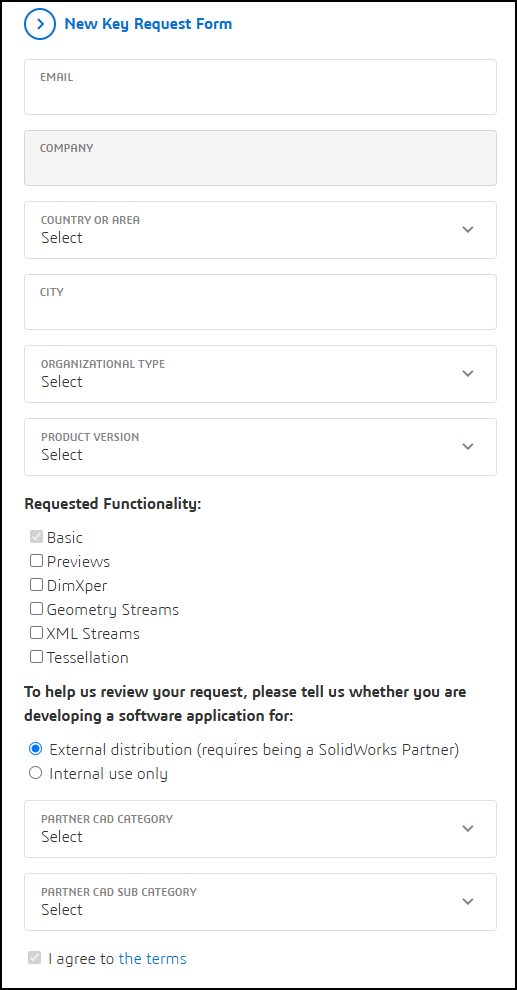Open the Country or Area dropdown chevron

tap(468, 230)
